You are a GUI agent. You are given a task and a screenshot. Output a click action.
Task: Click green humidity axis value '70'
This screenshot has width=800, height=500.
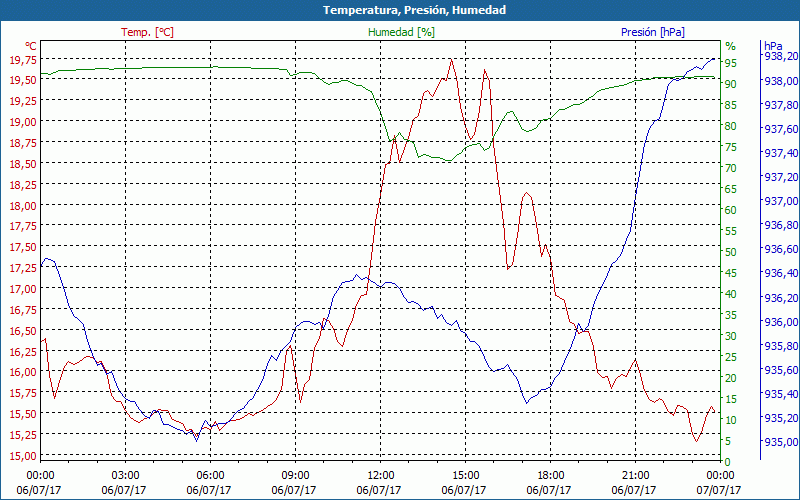click(x=731, y=167)
